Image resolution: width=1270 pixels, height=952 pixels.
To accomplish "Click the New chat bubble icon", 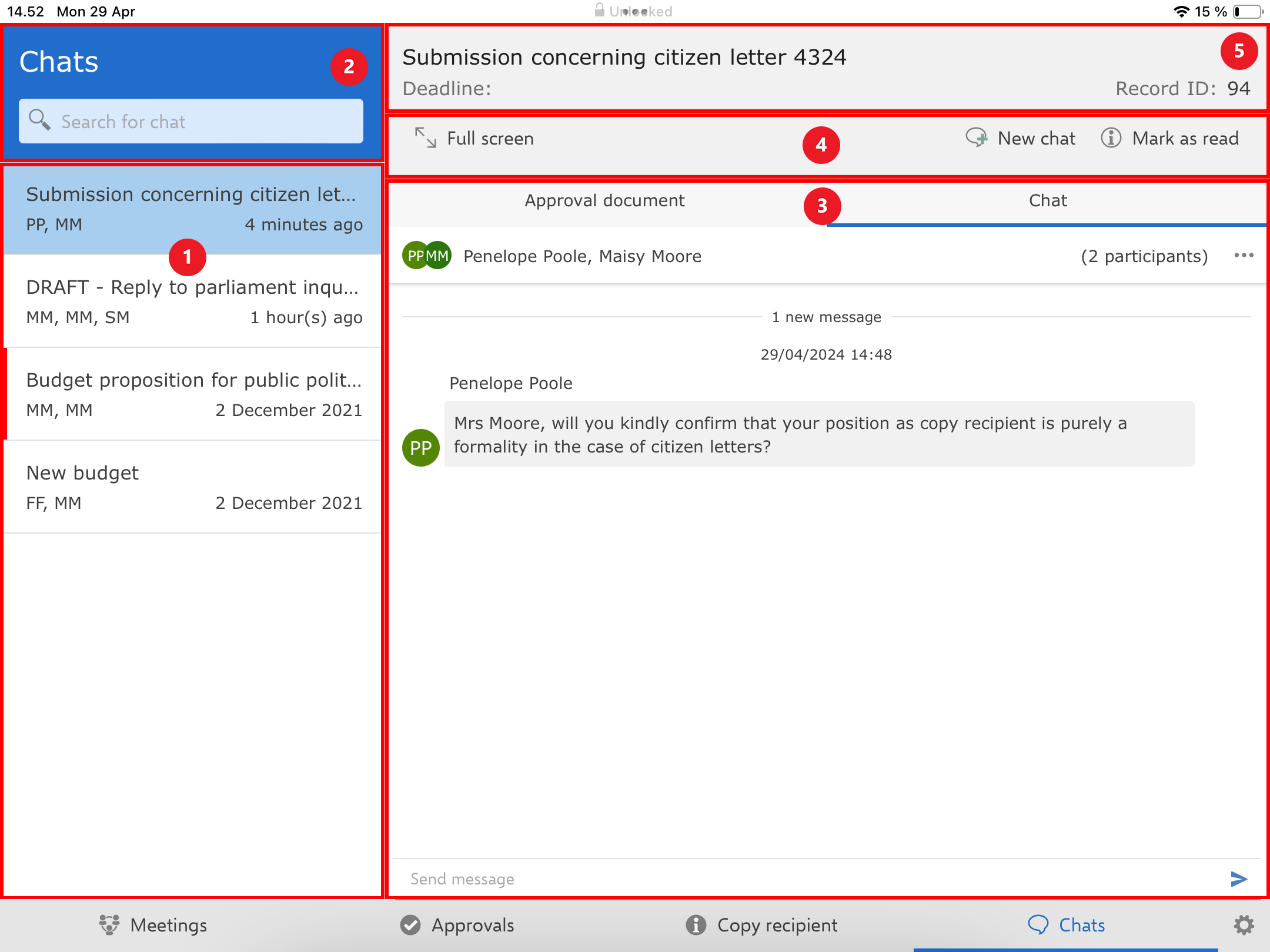I will [x=977, y=138].
